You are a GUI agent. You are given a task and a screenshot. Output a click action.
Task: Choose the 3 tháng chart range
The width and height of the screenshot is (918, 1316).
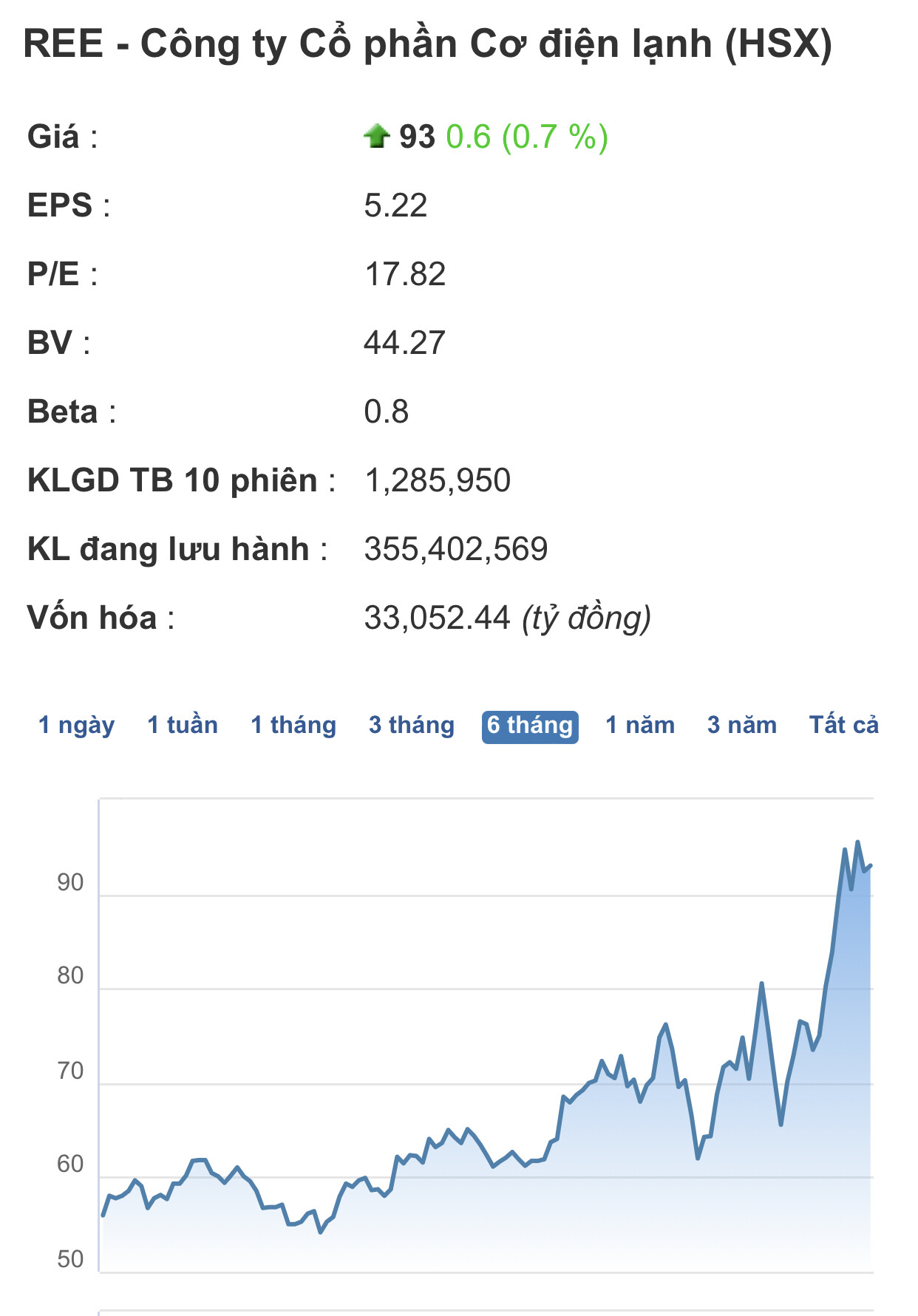[x=412, y=725]
